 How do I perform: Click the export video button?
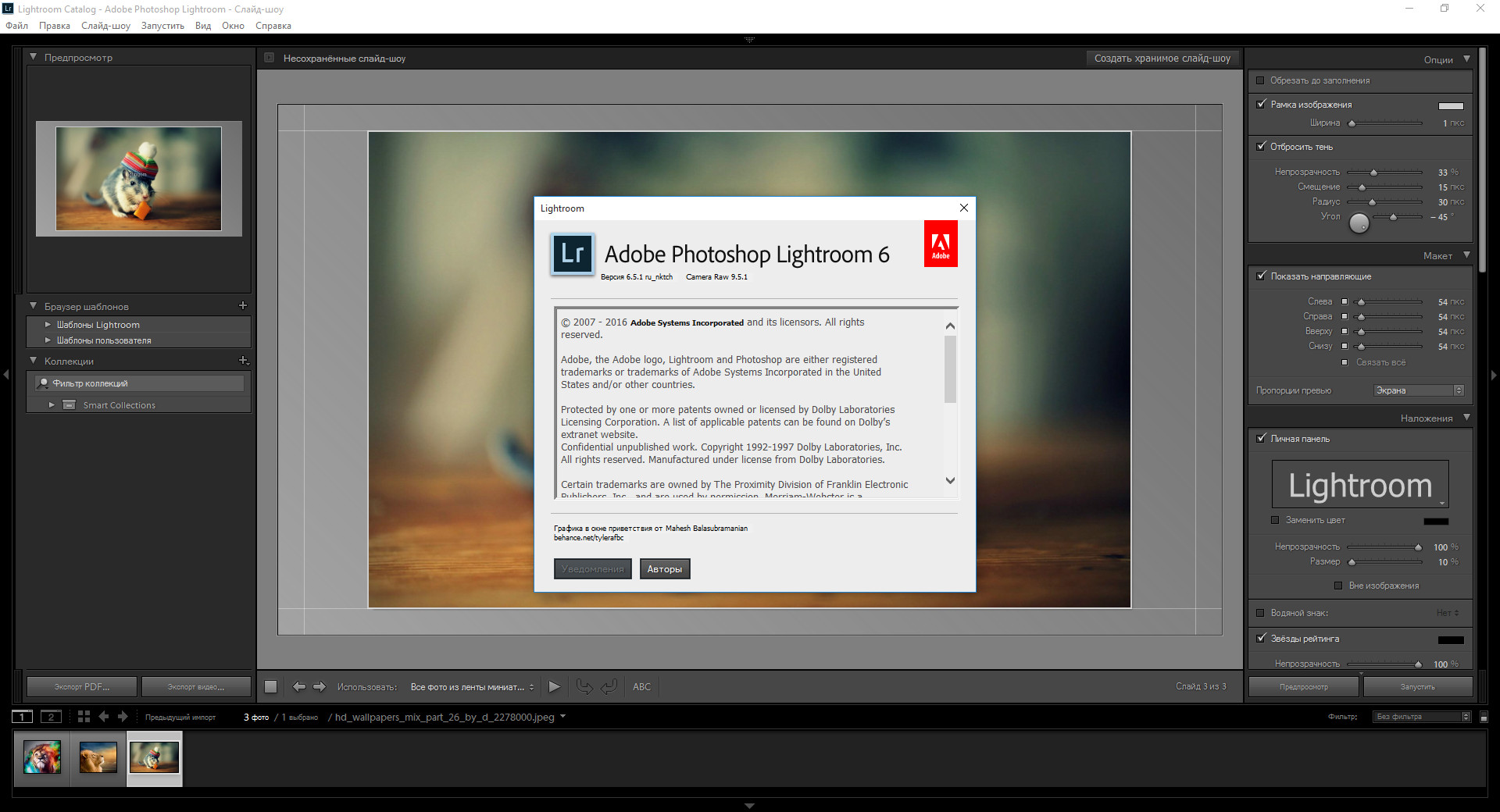click(196, 687)
